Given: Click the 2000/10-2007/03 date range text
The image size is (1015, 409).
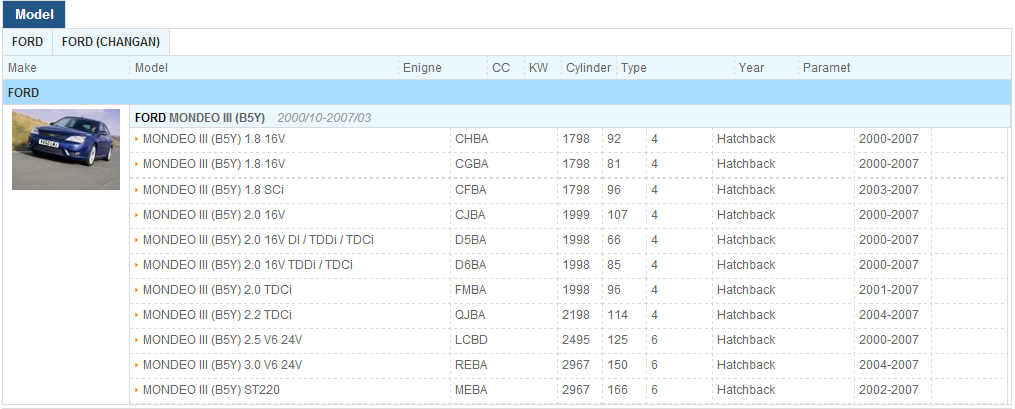Looking at the screenshot, I should [x=324, y=118].
